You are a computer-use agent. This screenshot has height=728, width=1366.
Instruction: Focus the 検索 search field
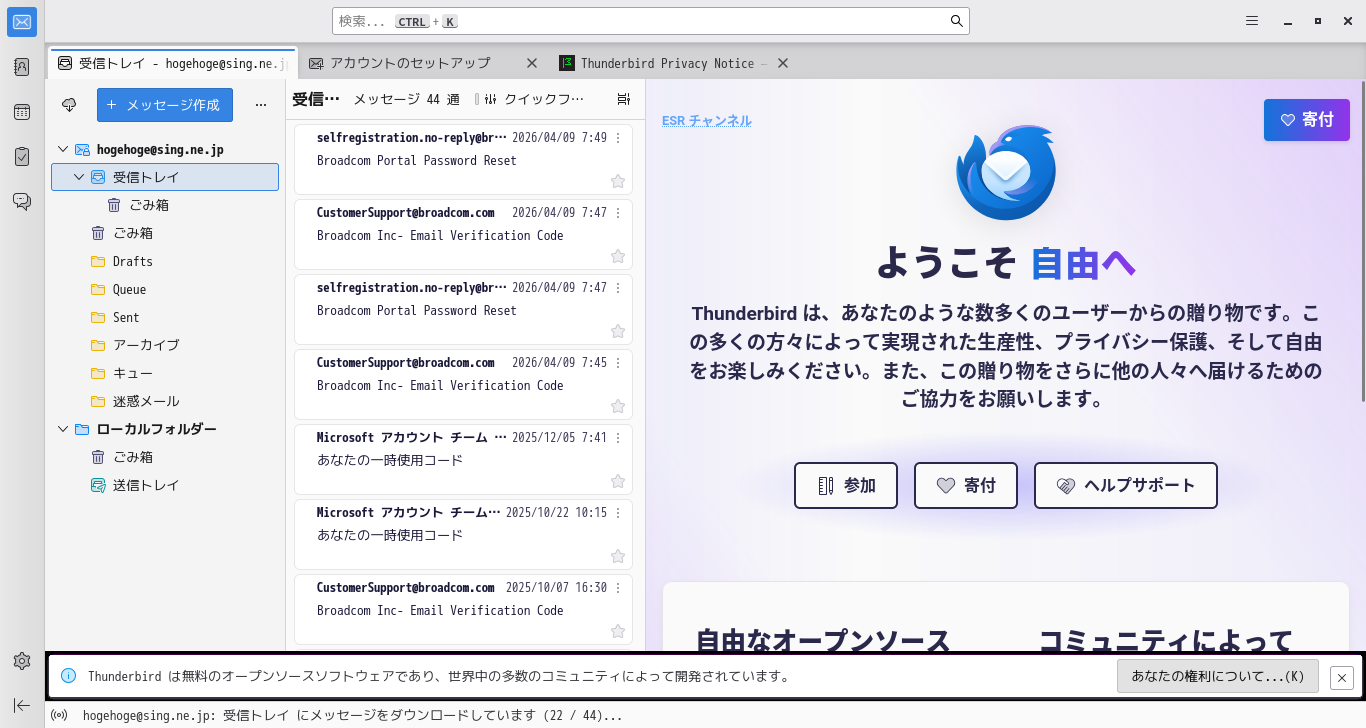(651, 21)
